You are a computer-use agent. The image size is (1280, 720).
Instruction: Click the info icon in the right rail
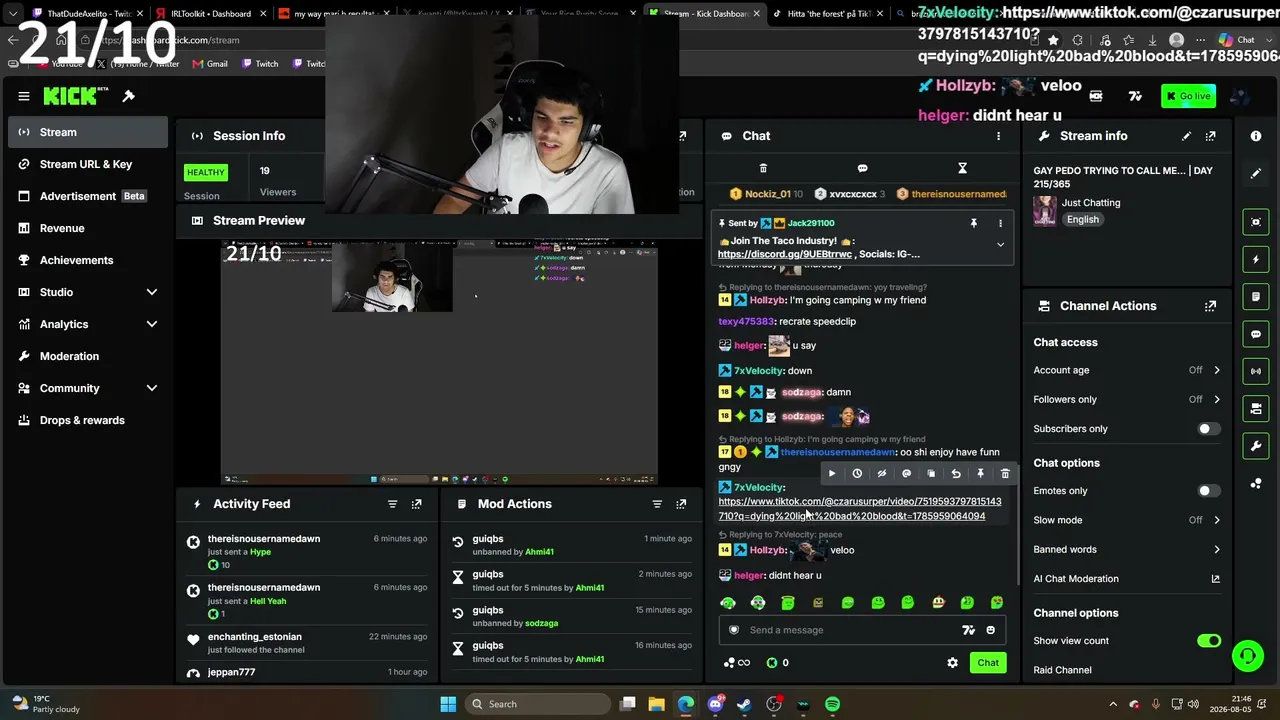coord(1256,136)
